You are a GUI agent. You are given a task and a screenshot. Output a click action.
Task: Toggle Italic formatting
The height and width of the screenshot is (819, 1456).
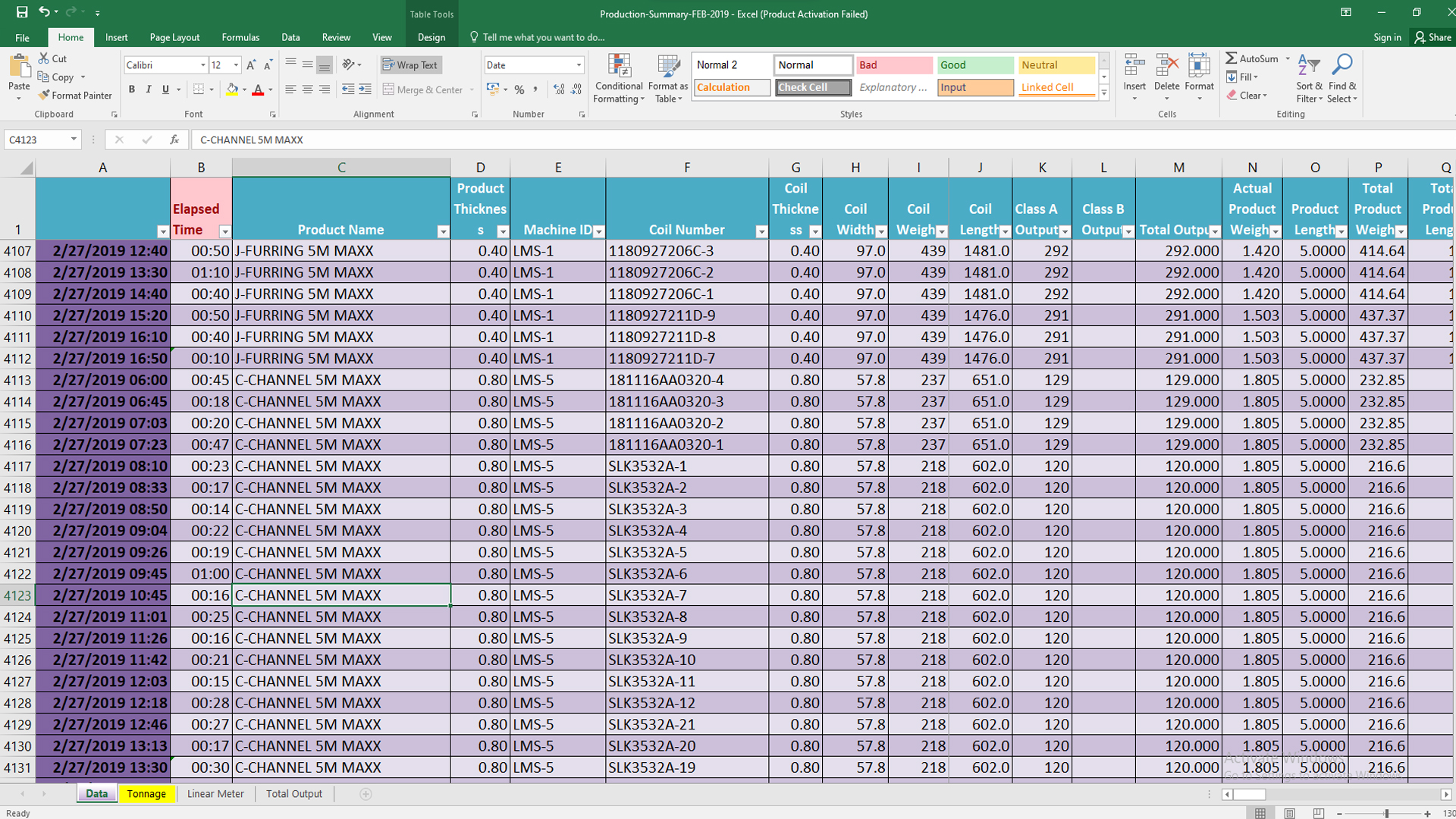(x=149, y=89)
